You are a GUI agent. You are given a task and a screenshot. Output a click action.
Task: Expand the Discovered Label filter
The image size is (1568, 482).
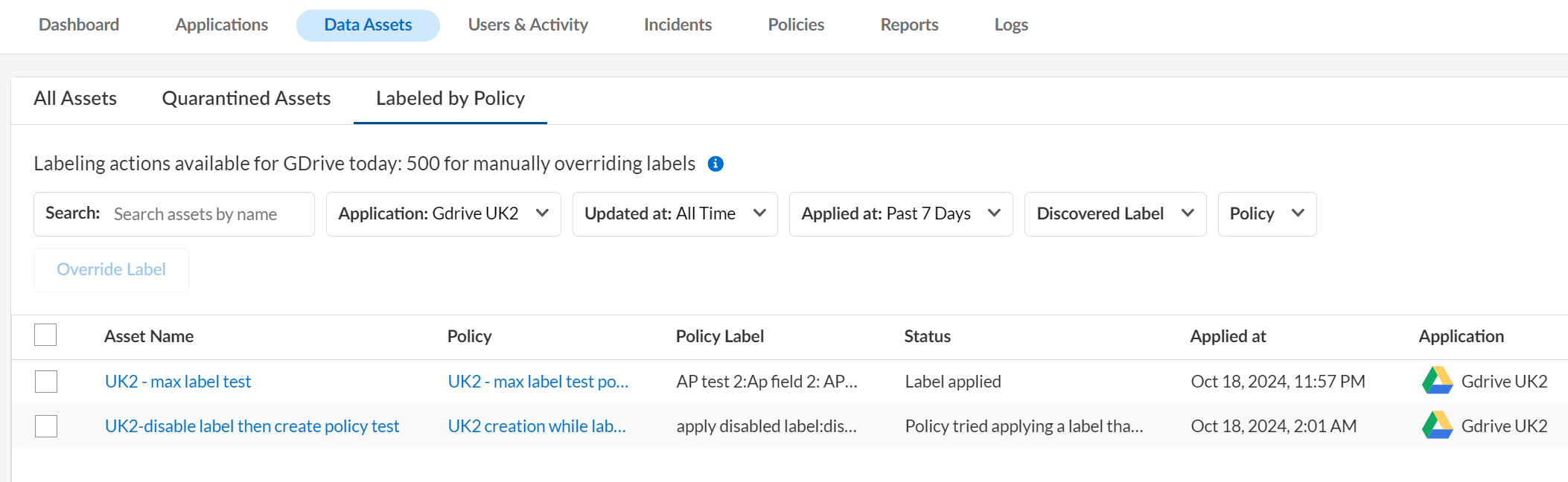[x=1115, y=214]
